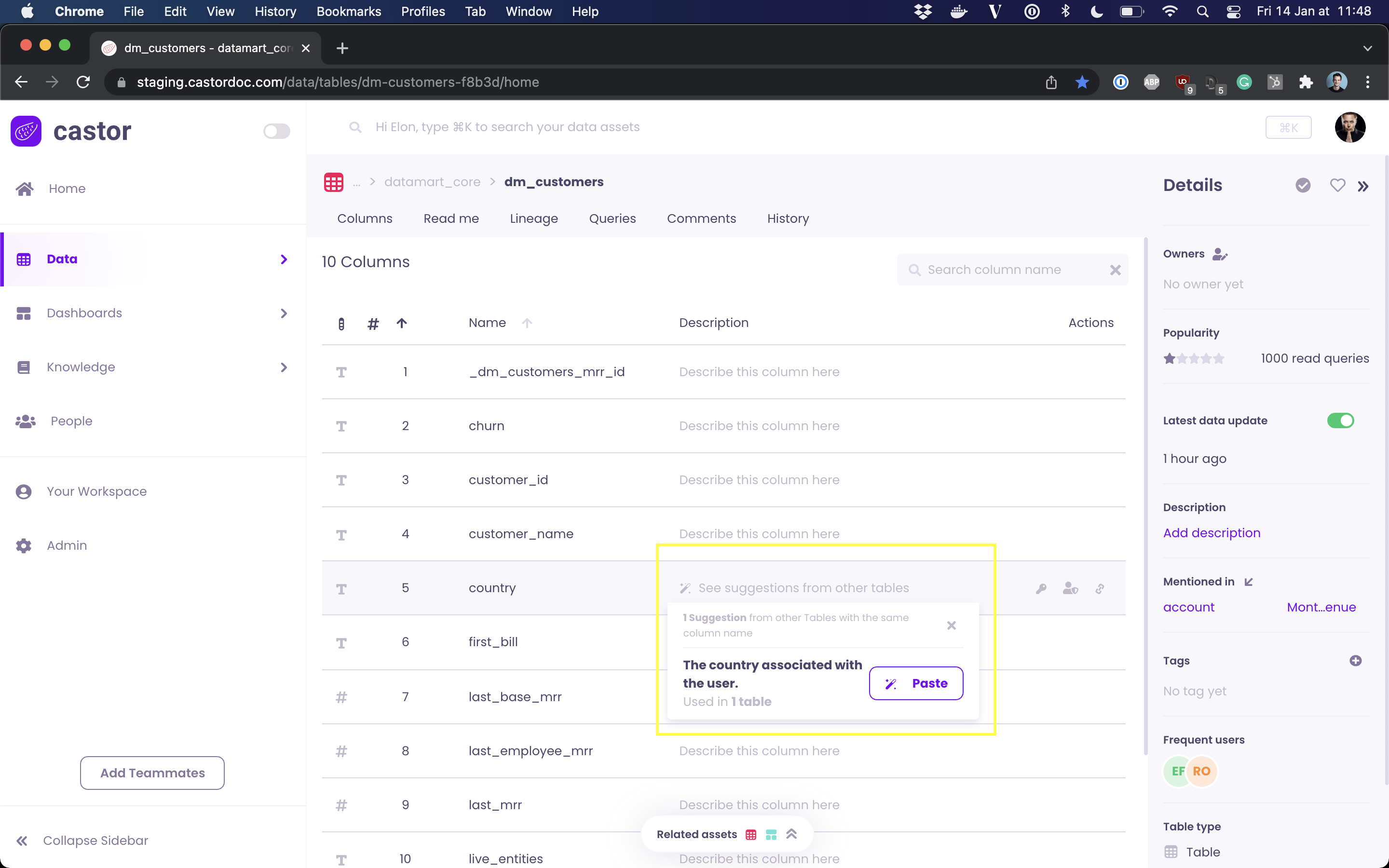
Task: Click the primary key icon in country row
Action: (x=1041, y=588)
